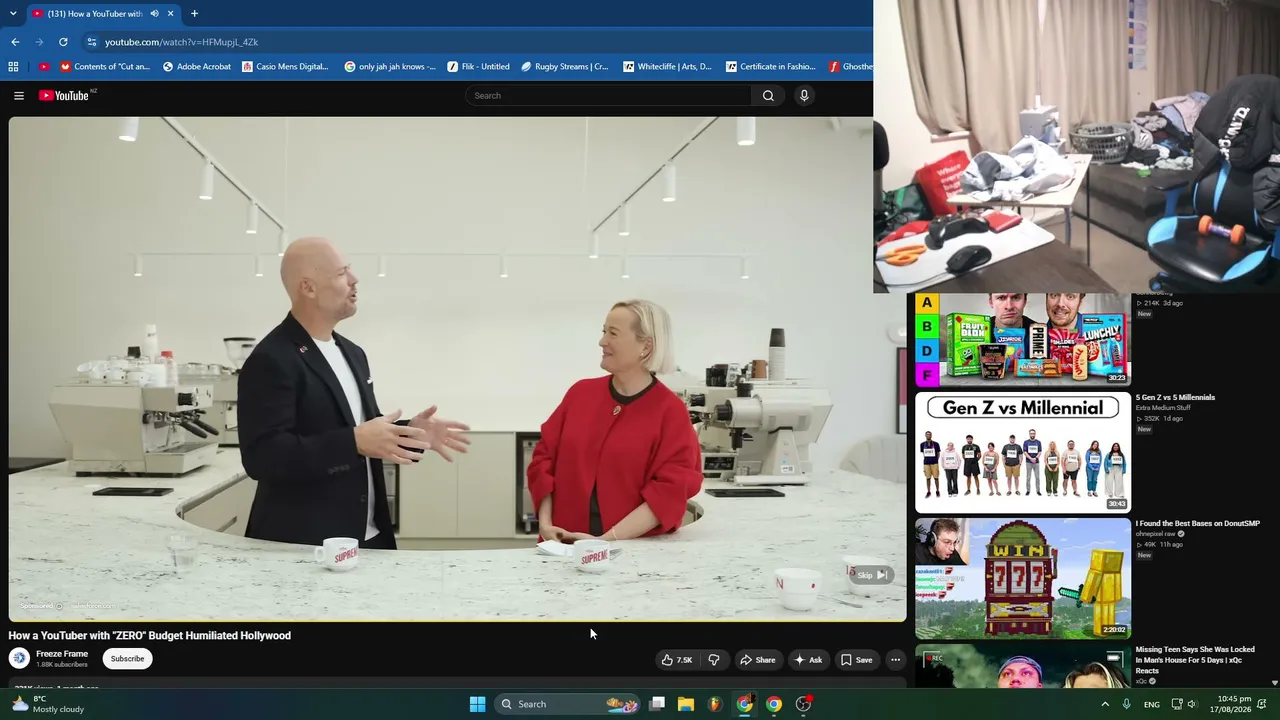Image resolution: width=1280 pixels, height=720 pixels.
Task: Open the Gen Z vs Millennial thumbnail
Action: tap(1023, 452)
